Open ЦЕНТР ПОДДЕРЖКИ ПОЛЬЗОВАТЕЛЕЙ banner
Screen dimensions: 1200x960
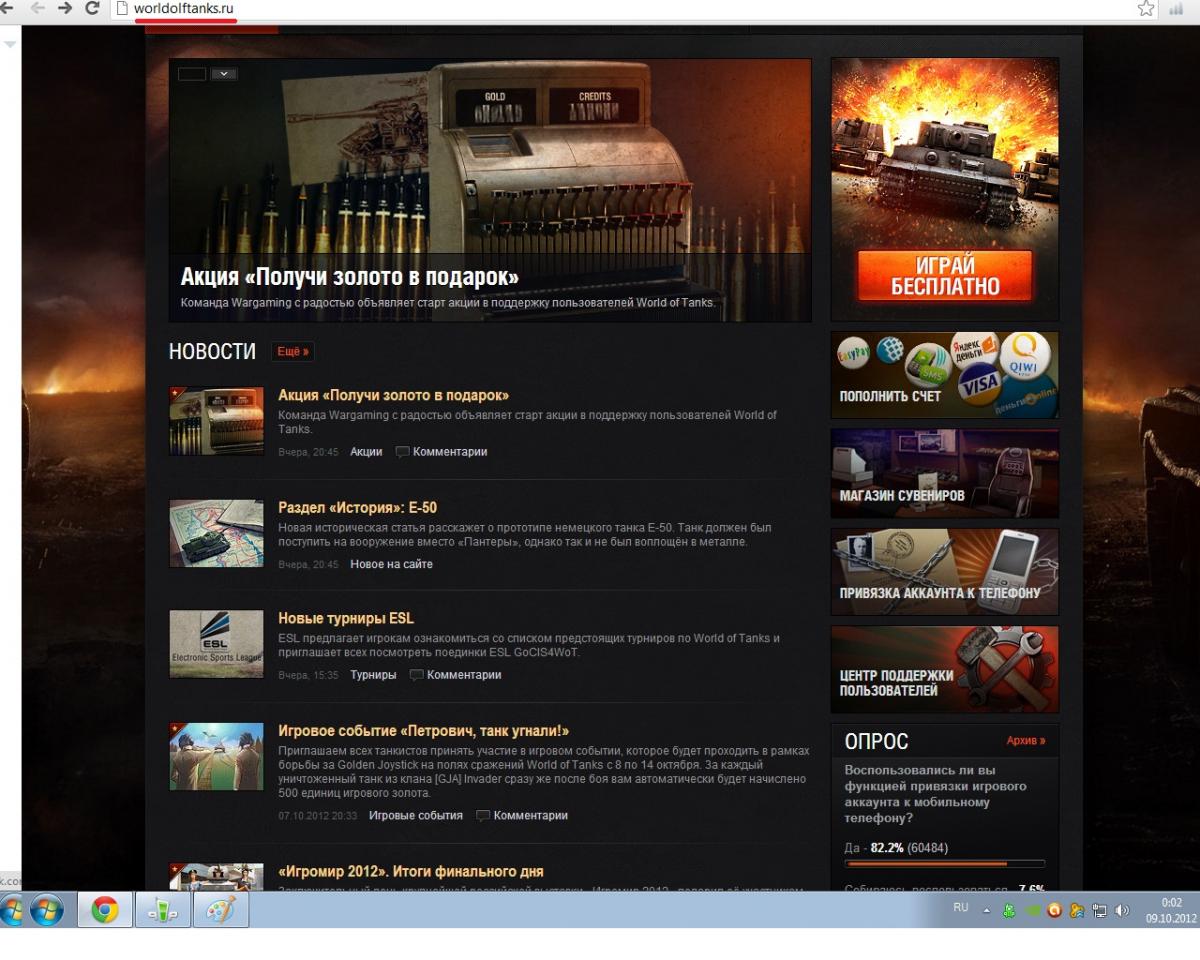point(945,669)
